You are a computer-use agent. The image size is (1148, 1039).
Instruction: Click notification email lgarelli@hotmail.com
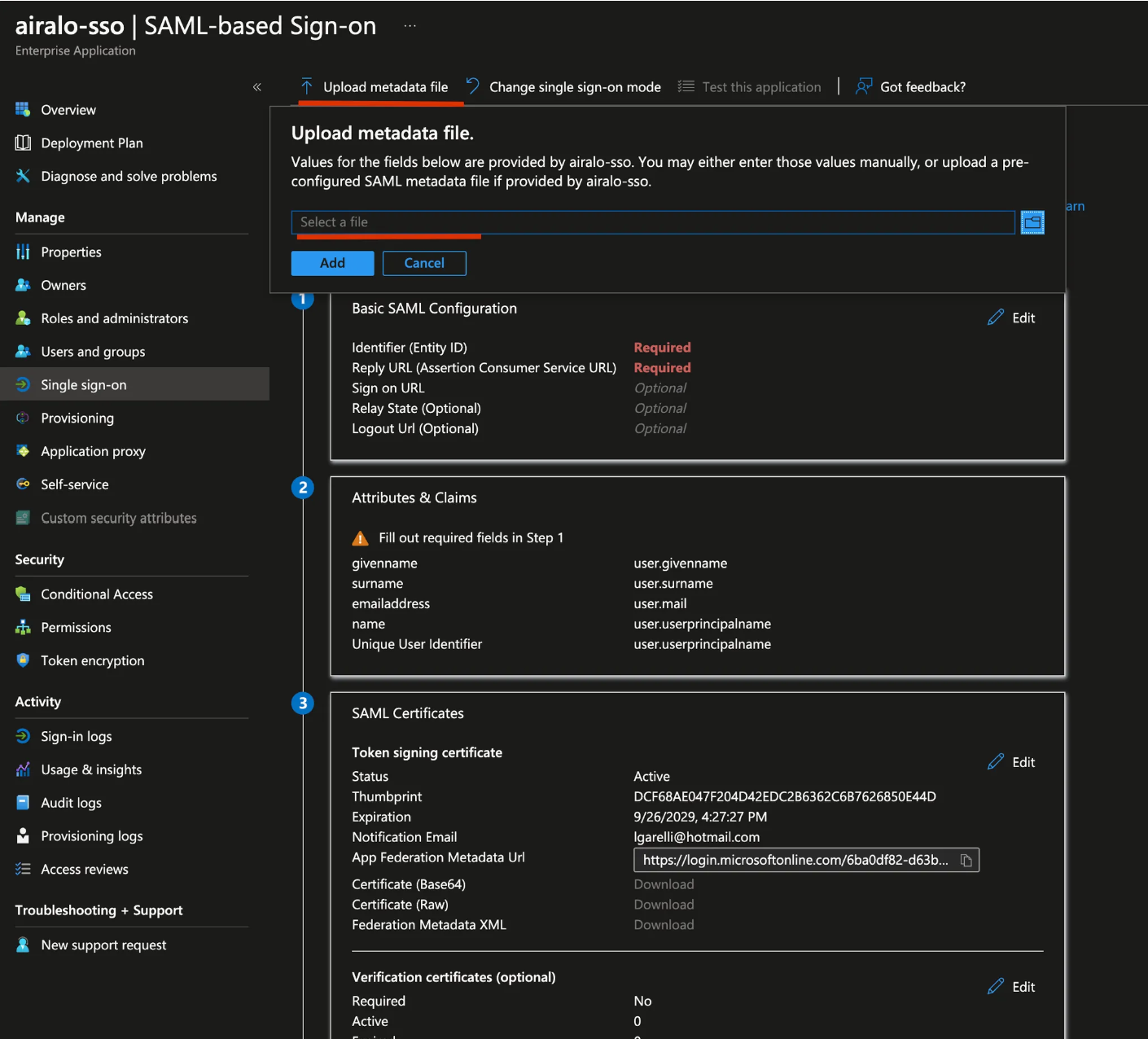coord(696,837)
